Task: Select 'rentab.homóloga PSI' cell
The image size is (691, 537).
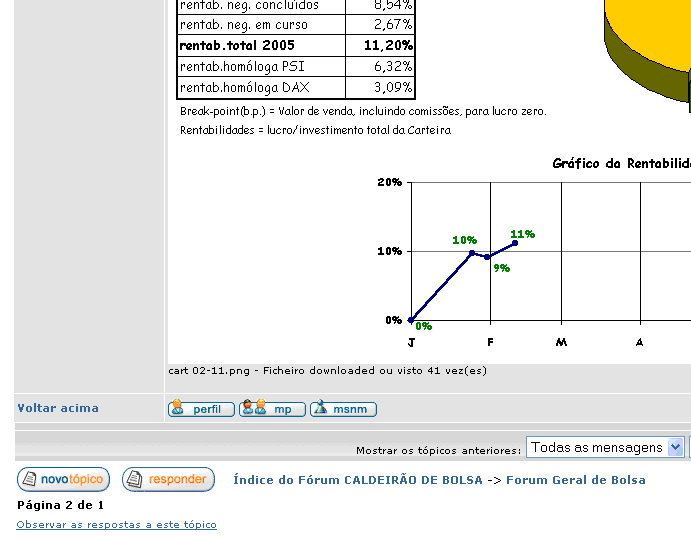Action: point(261,67)
